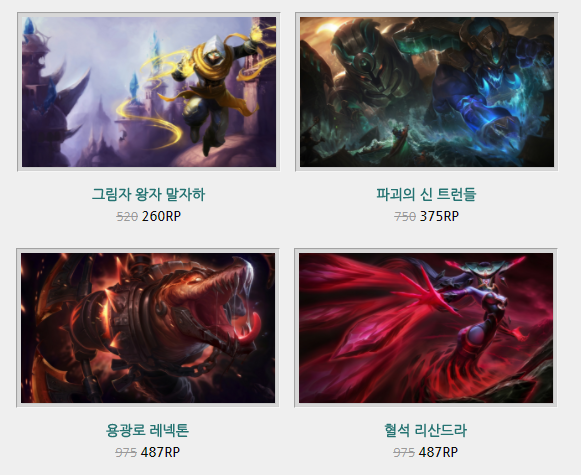Select the 375RP sale price for 트런들

pyautogui.click(x=439, y=216)
